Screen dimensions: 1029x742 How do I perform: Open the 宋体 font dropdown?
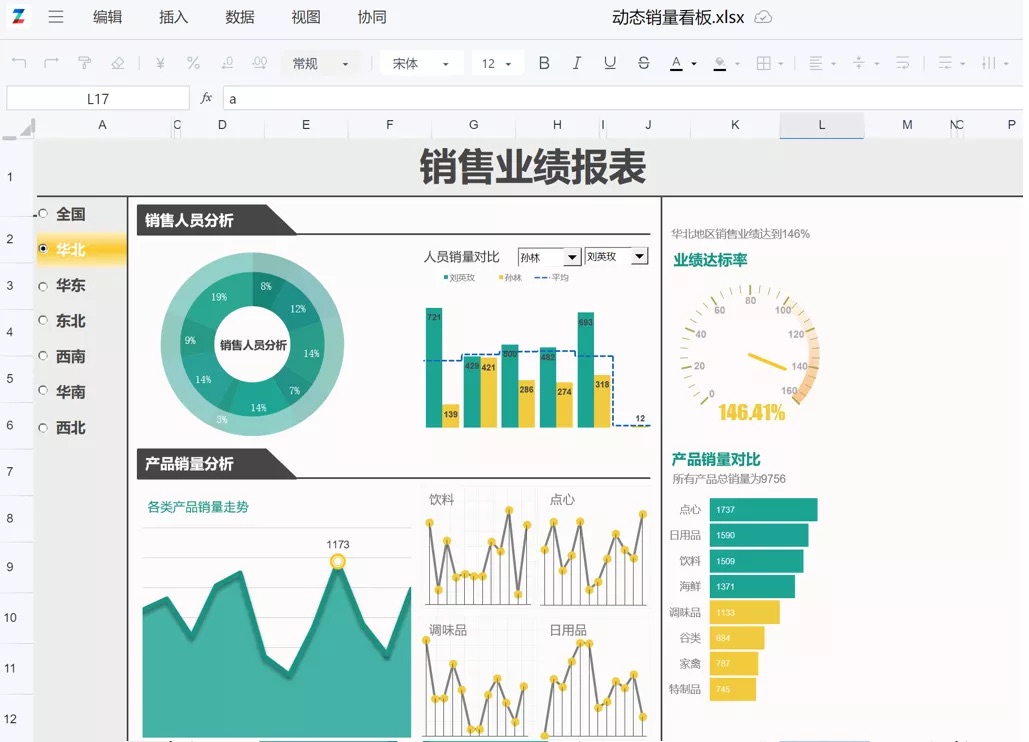tap(421, 64)
